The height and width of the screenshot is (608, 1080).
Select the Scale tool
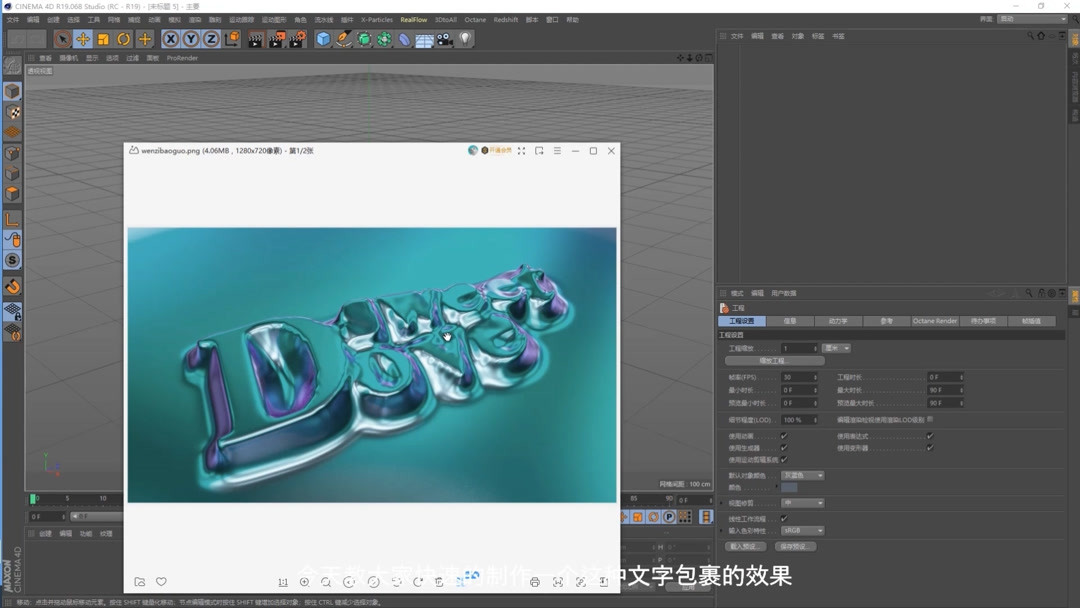click(100, 39)
